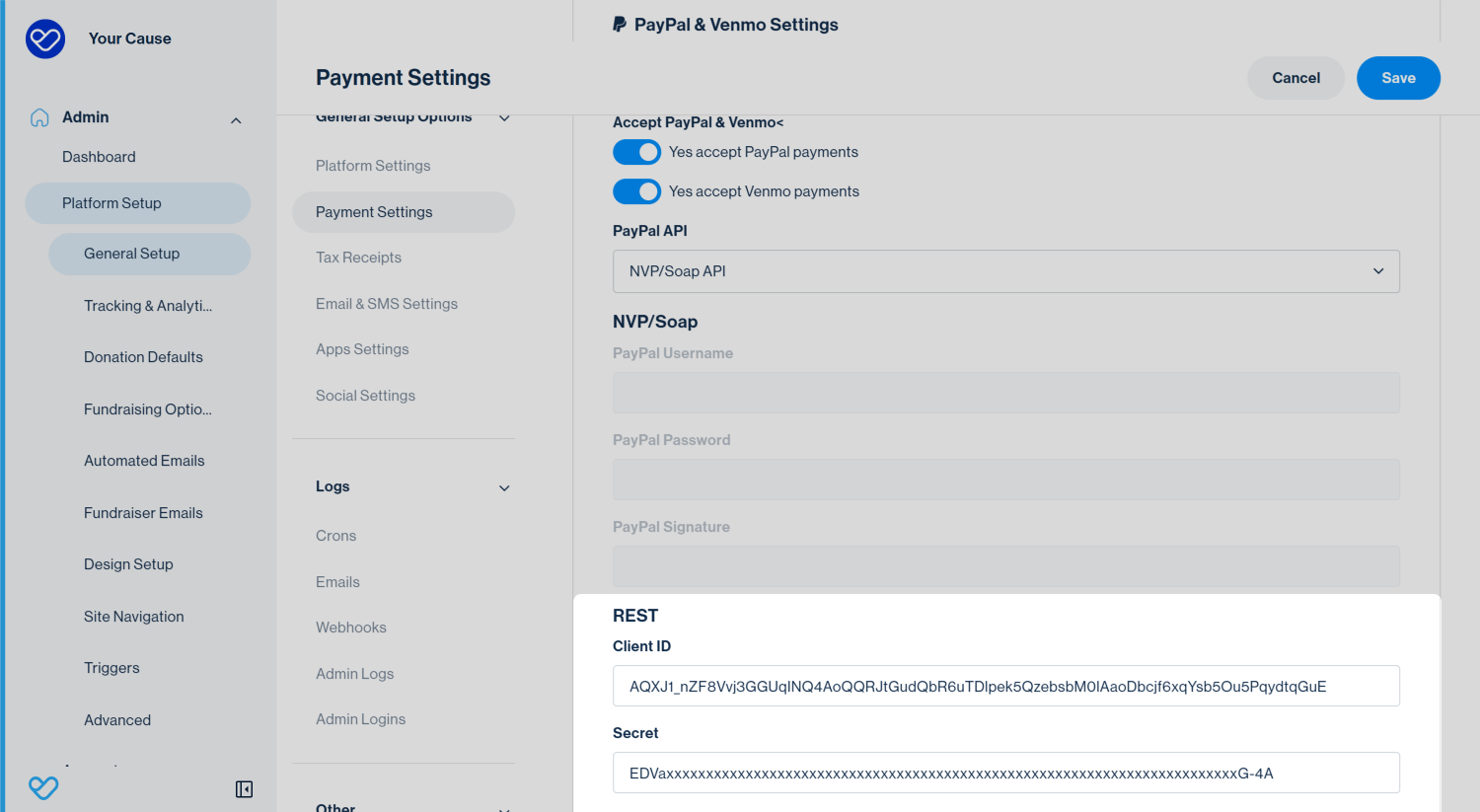Open Apps Settings

tap(362, 349)
